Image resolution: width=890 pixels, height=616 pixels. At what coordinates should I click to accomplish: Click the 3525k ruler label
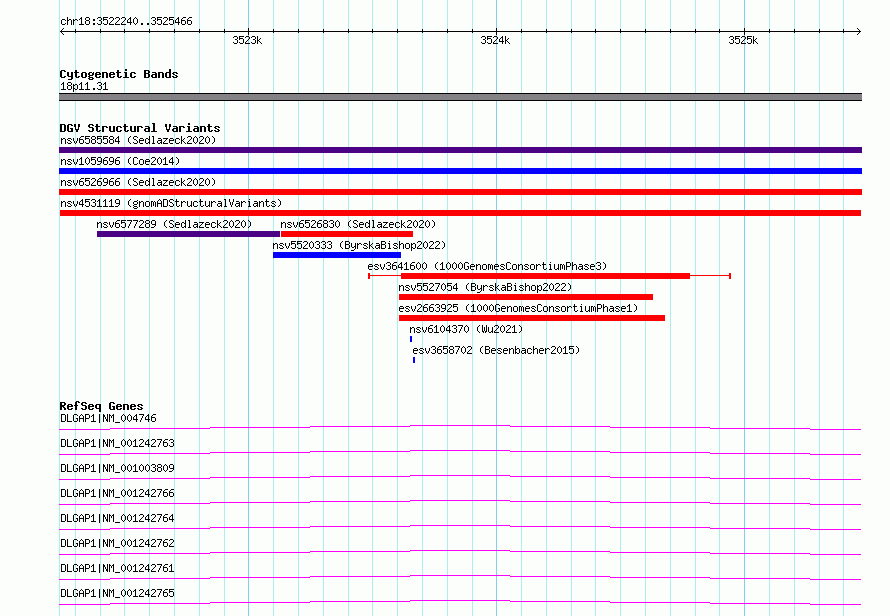point(744,40)
